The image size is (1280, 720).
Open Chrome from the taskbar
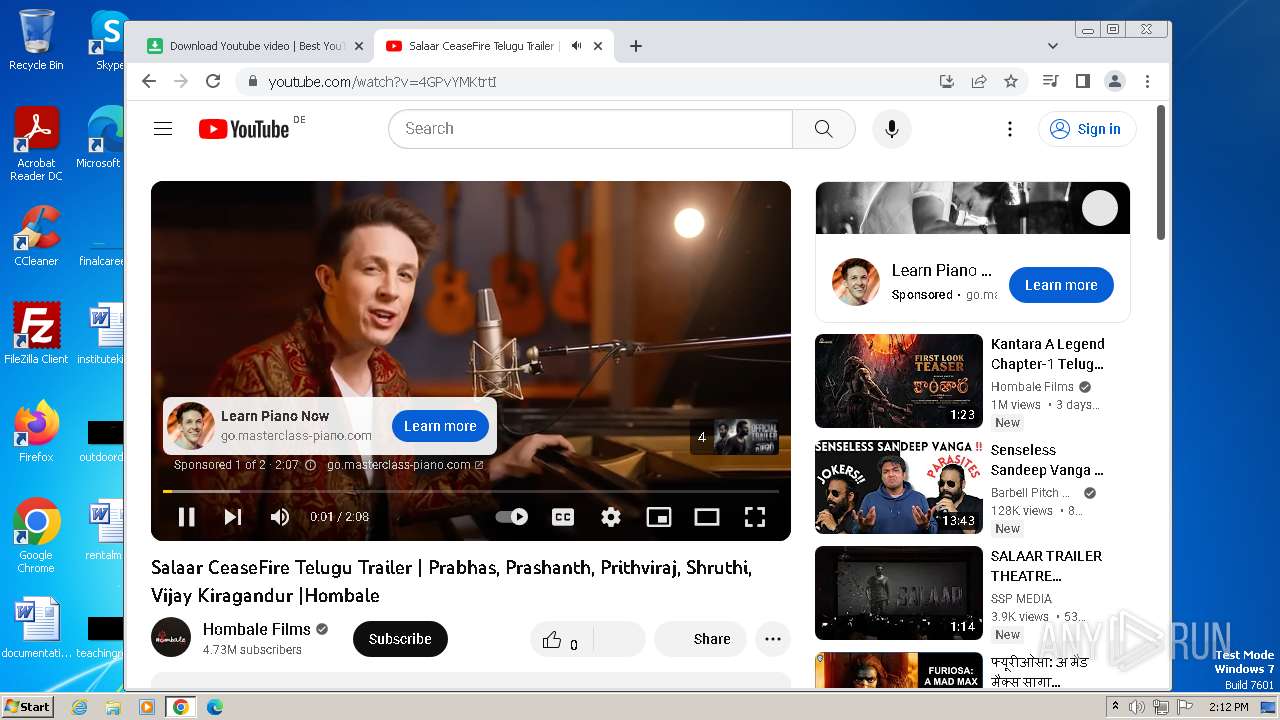tap(180, 707)
